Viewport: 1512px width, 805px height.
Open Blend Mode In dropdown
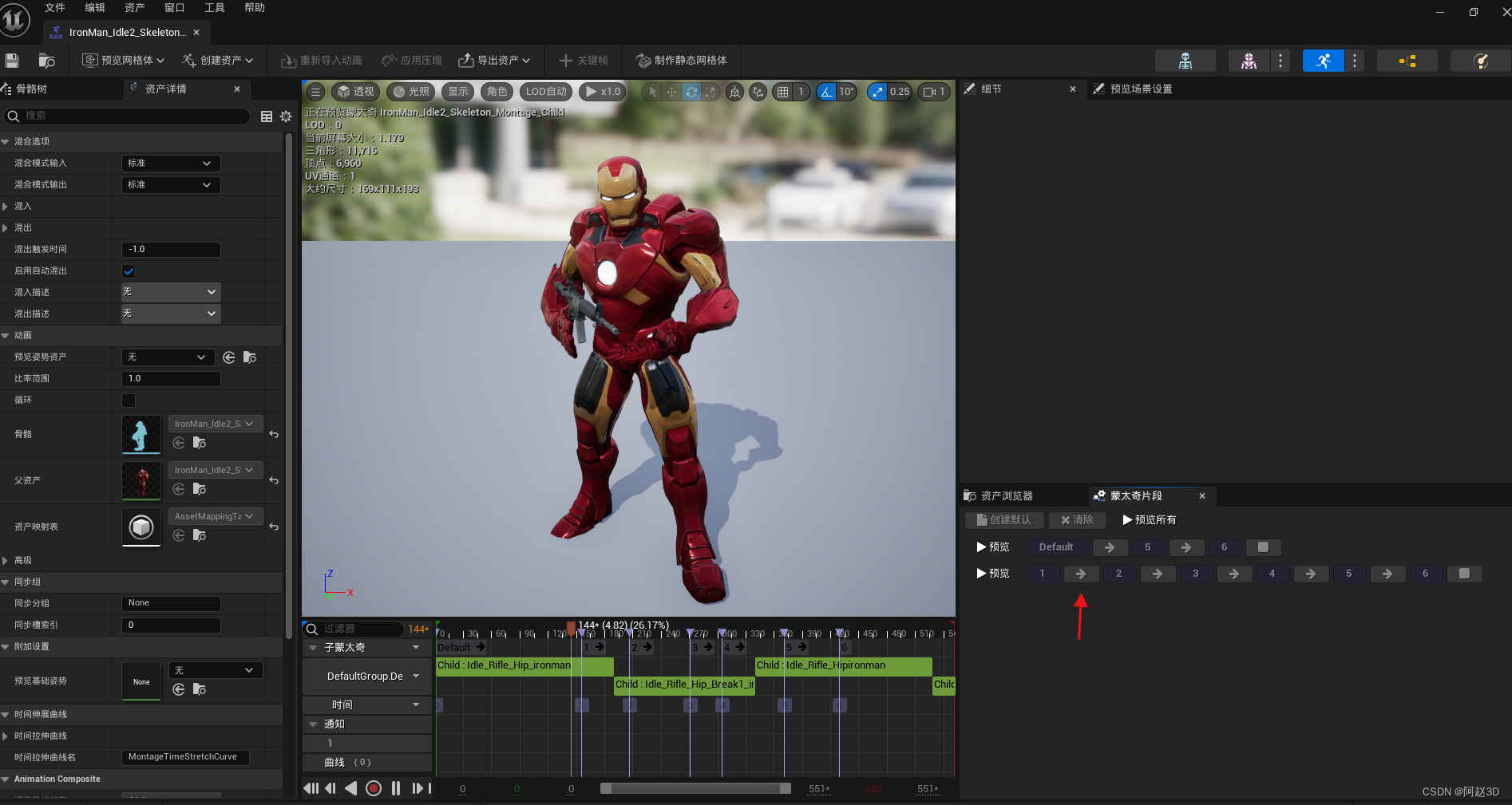click(x=171, y=164)
